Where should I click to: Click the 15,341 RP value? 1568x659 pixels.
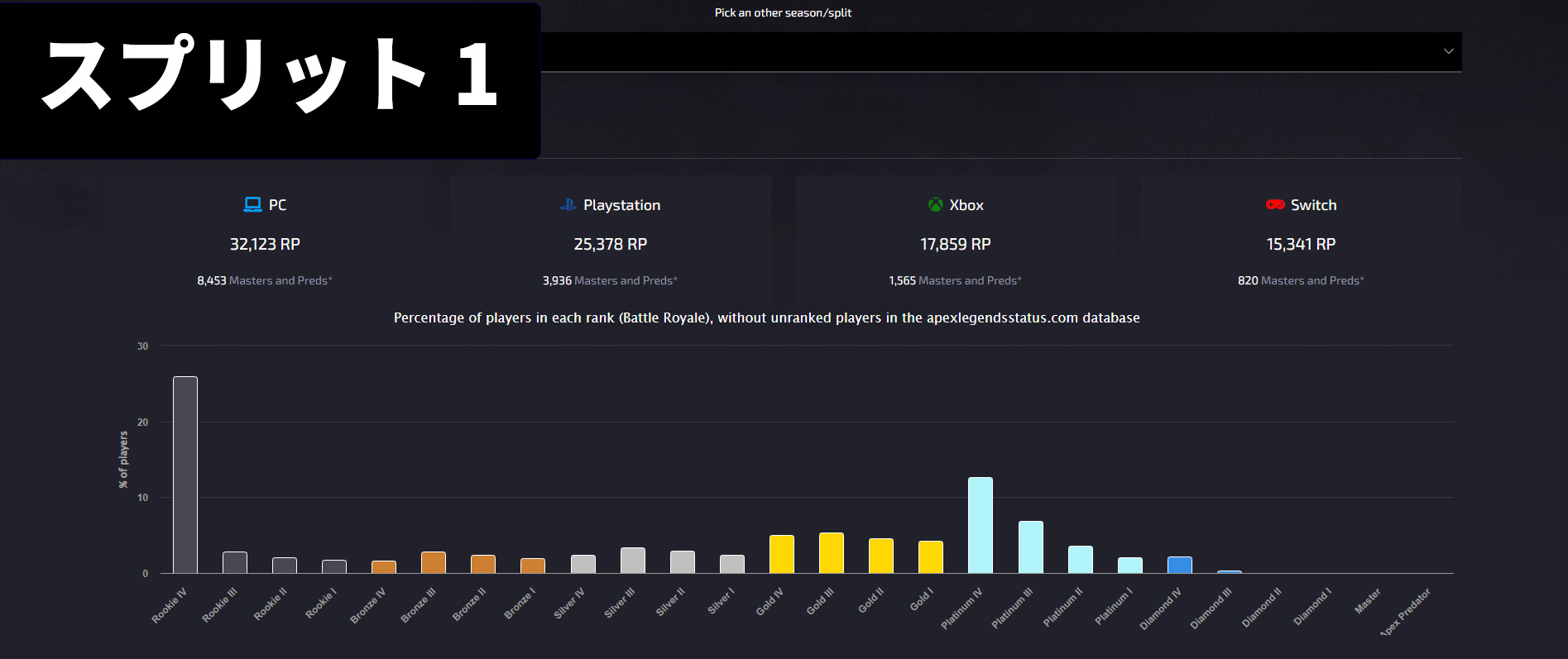(1301, 244)
